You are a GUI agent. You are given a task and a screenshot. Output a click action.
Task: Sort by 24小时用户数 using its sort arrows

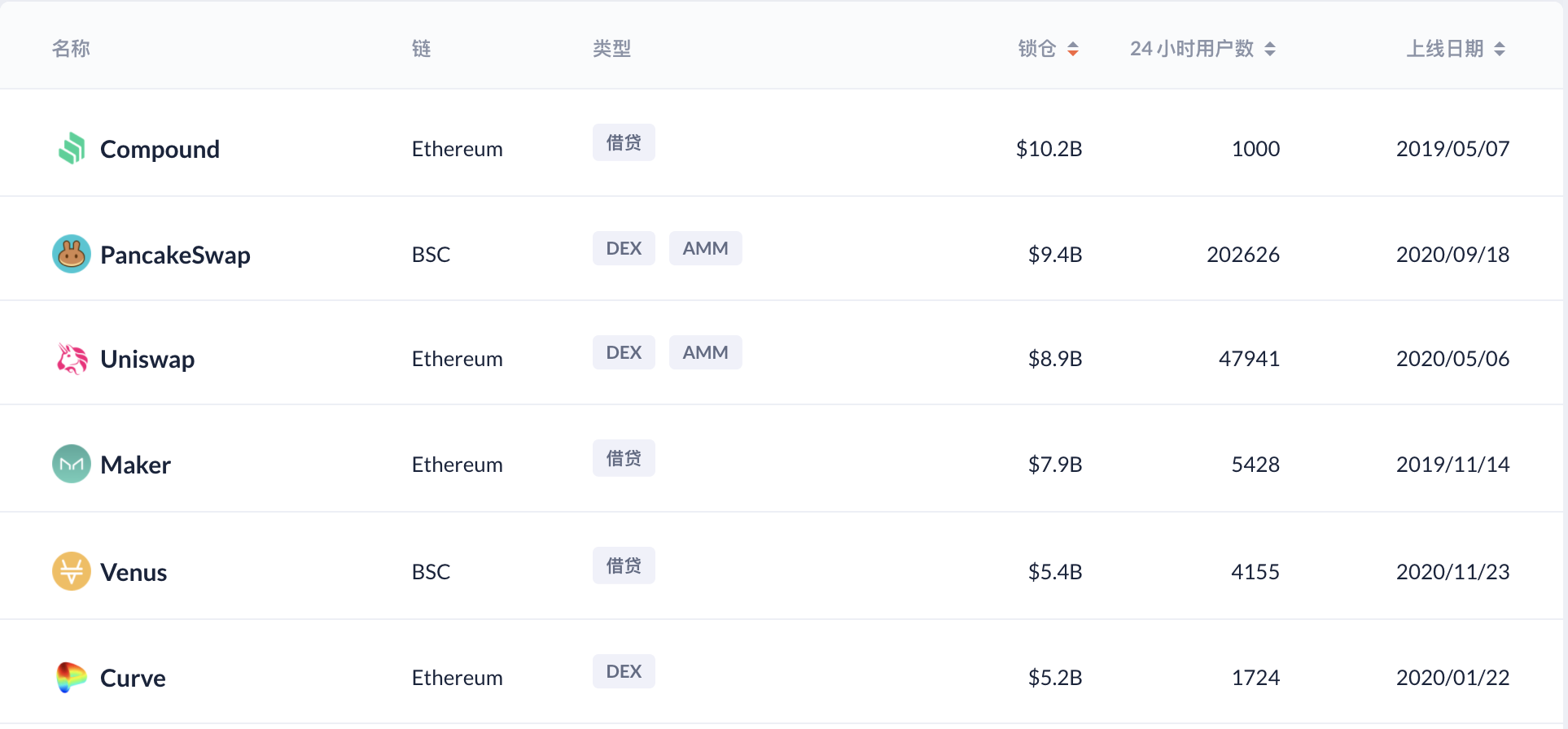[1270, 49]
